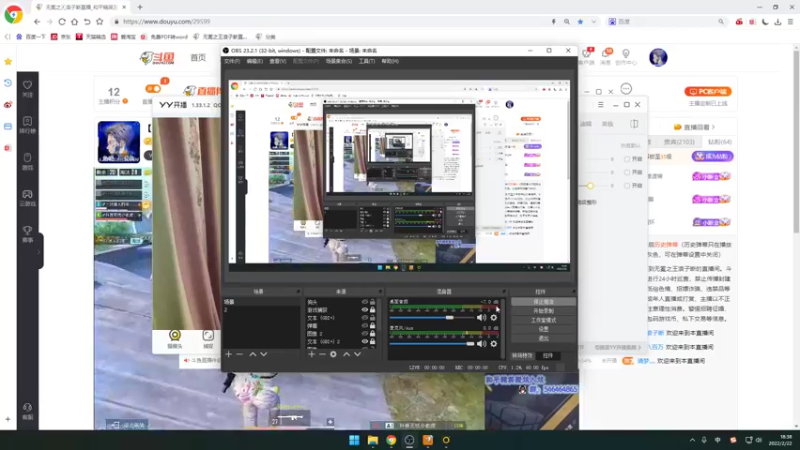Switch to 贵宾(2103) tab
800x450 pixels.
679,142
